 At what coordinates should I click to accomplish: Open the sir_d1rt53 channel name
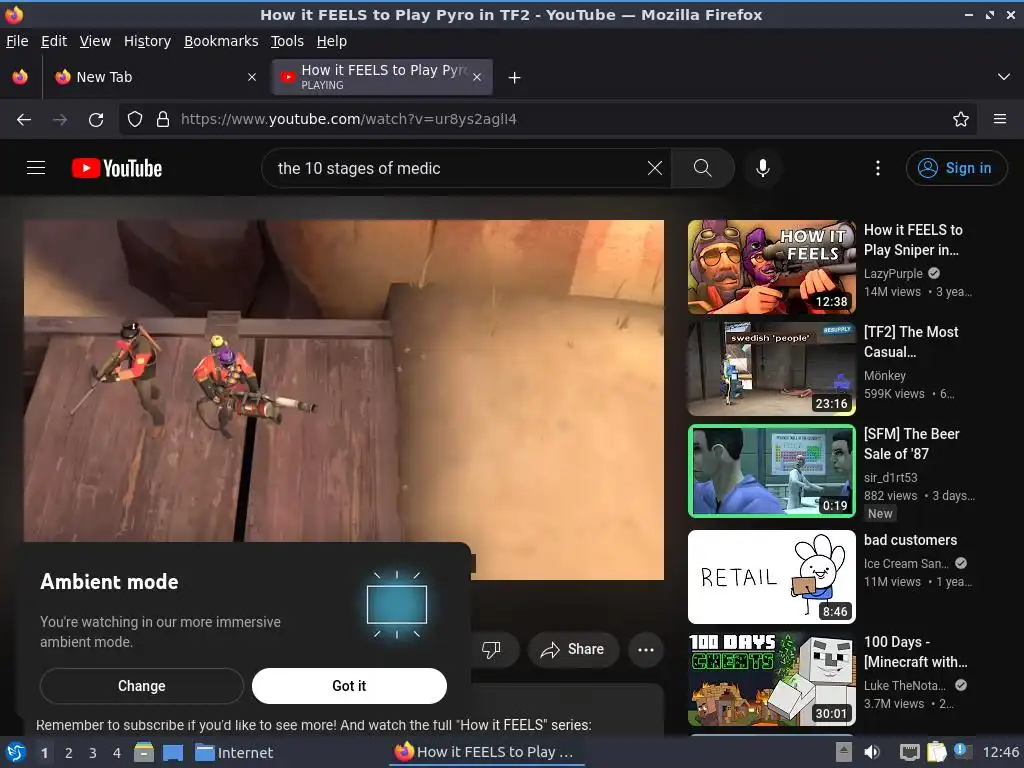(891, 477)
